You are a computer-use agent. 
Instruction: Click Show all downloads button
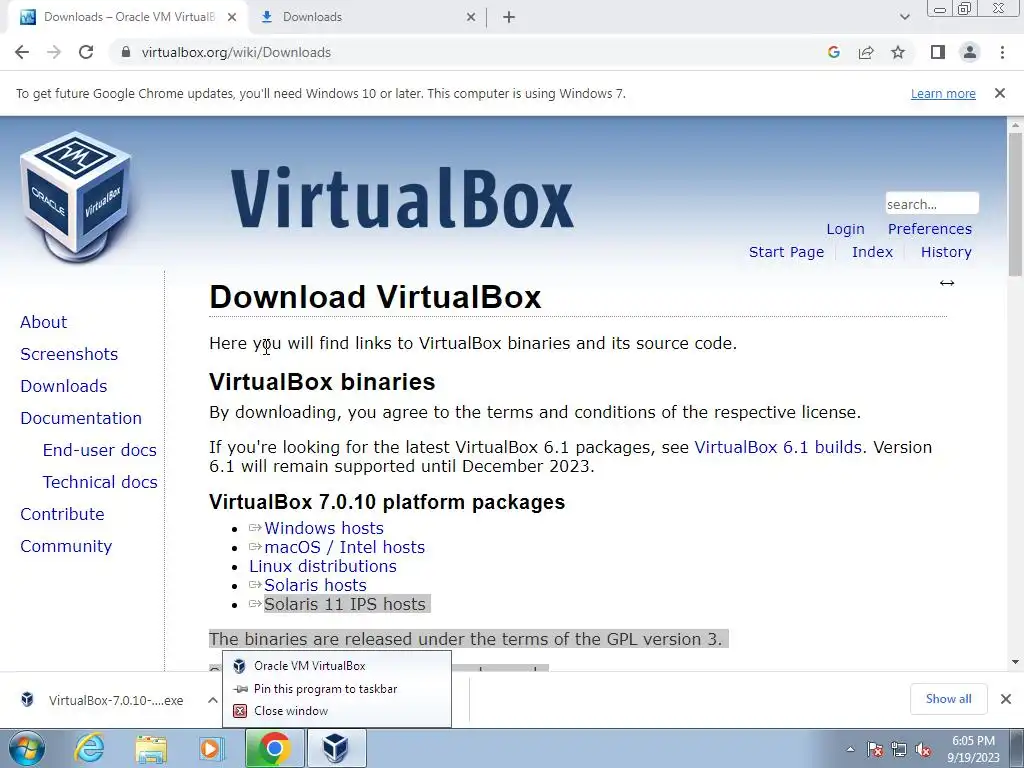click(x=948, y=699)
